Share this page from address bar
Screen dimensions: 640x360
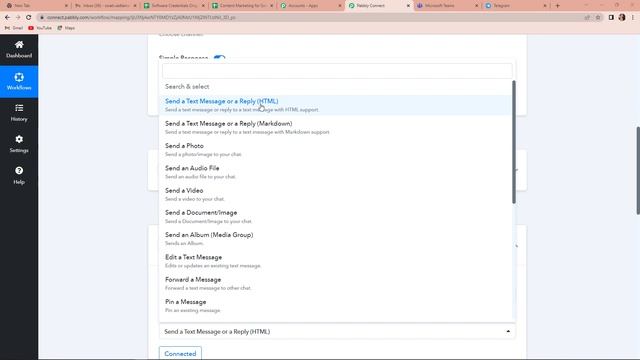coord(587,18)
